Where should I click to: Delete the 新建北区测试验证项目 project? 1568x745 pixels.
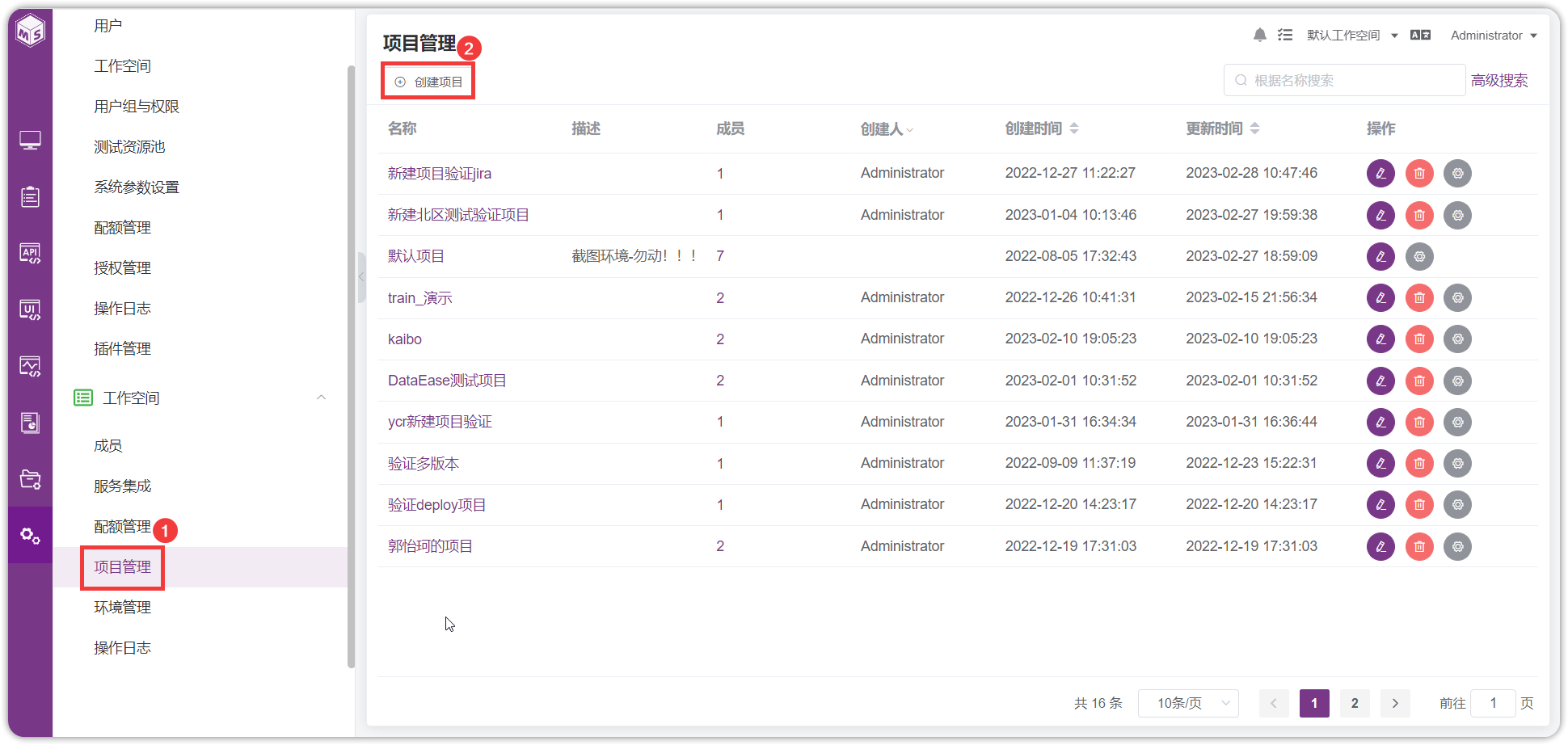coord(1419,215)
